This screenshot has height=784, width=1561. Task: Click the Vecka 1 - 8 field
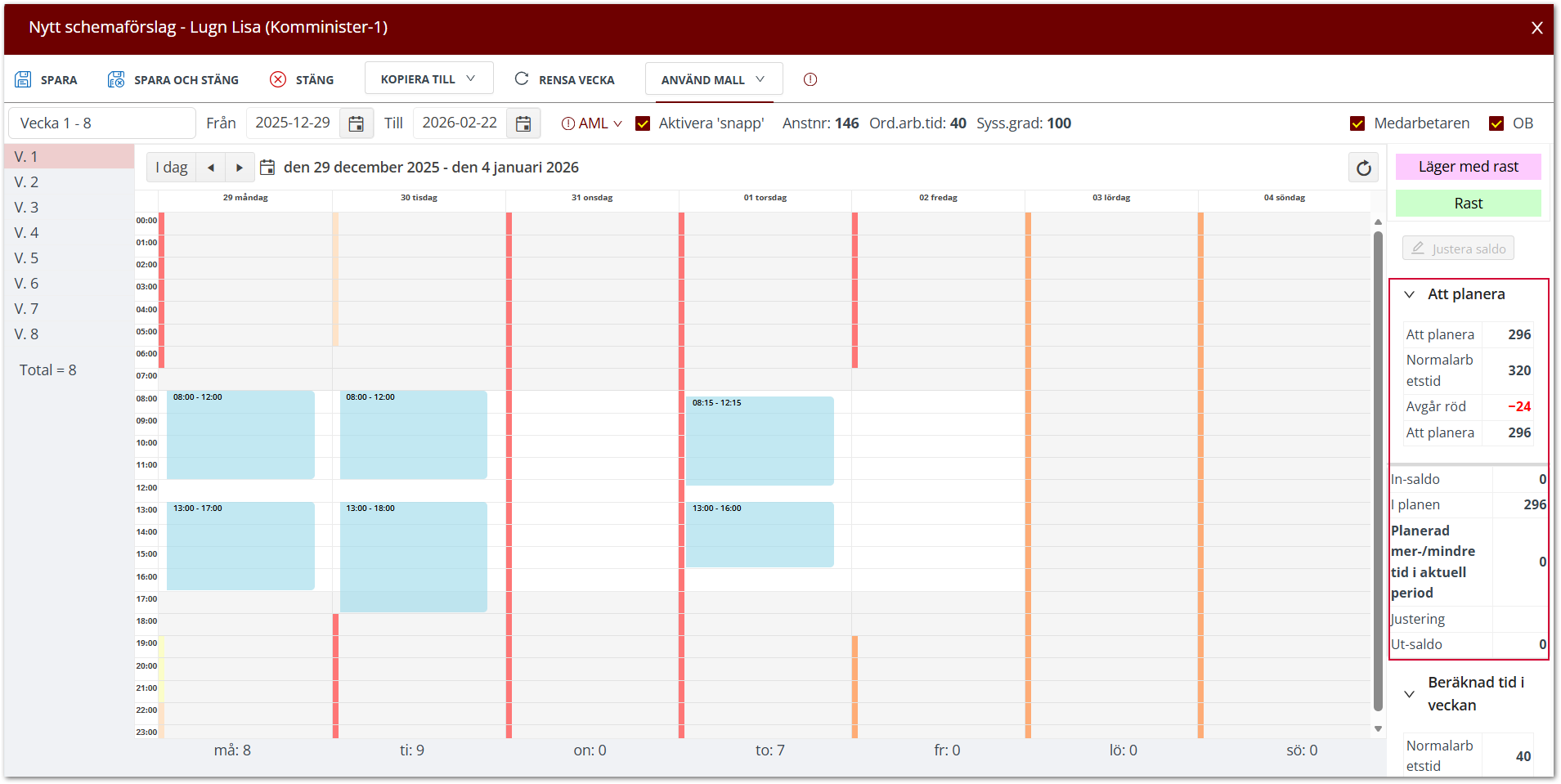[x=102, y=123]
